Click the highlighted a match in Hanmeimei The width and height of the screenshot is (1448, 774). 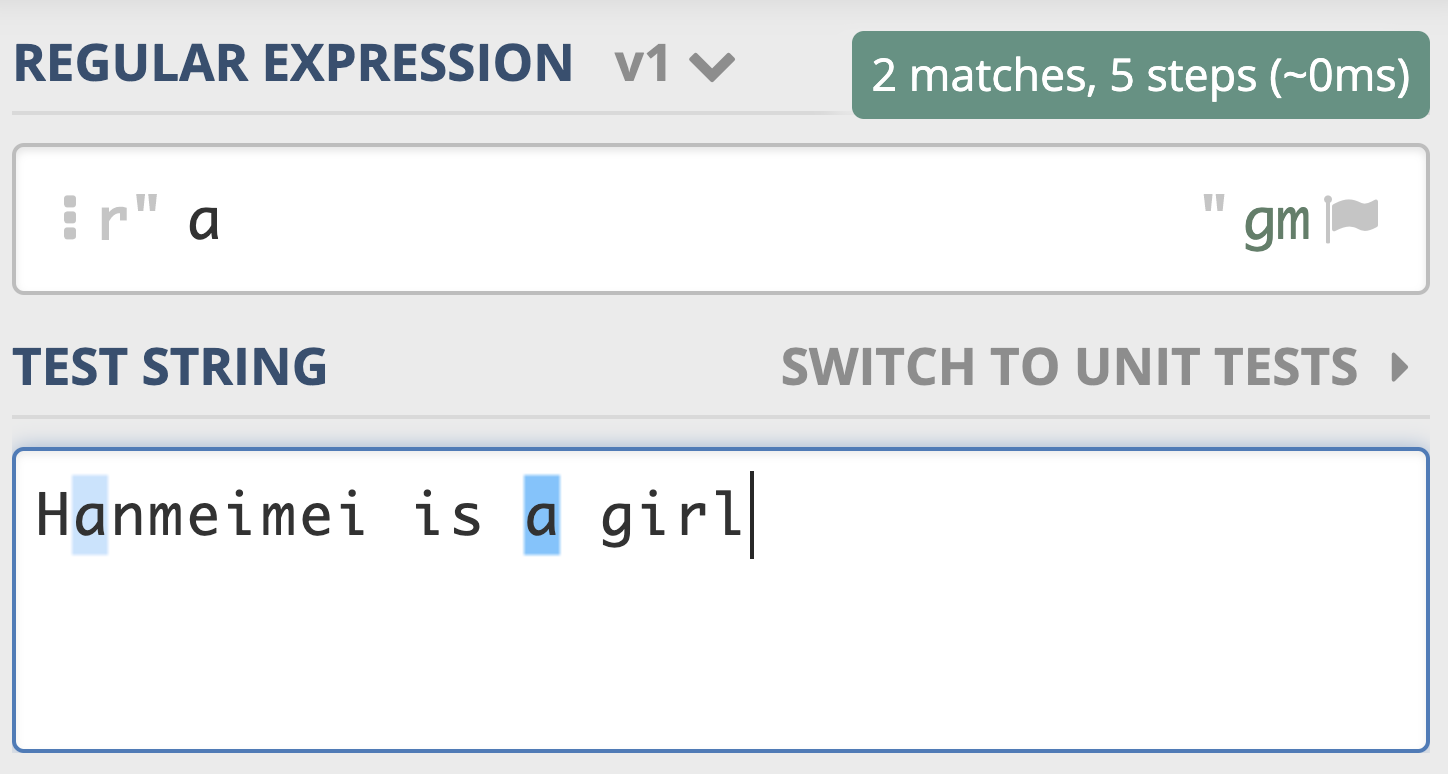click(x=89, y=517)
